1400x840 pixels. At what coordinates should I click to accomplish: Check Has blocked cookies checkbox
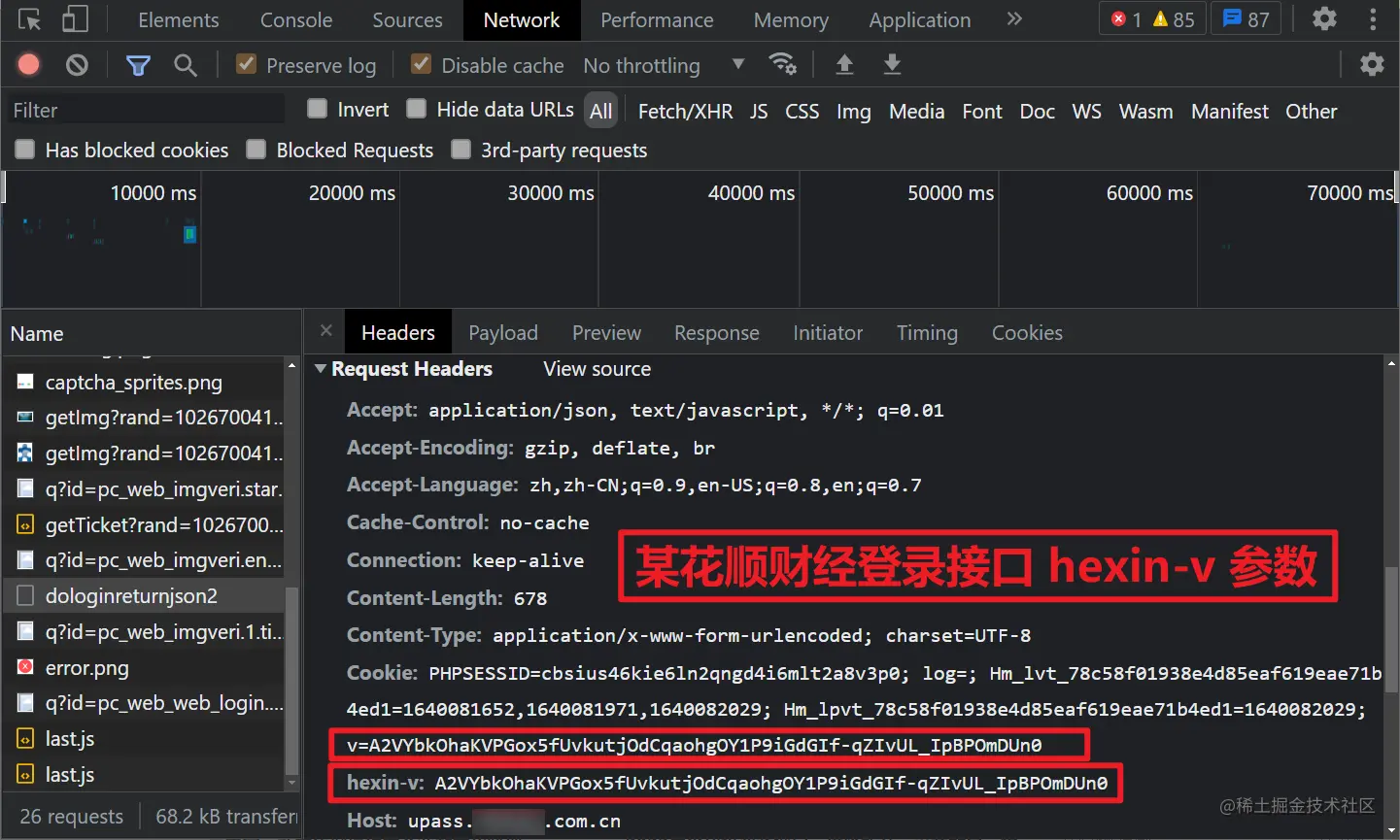click(x=24, y=150)
